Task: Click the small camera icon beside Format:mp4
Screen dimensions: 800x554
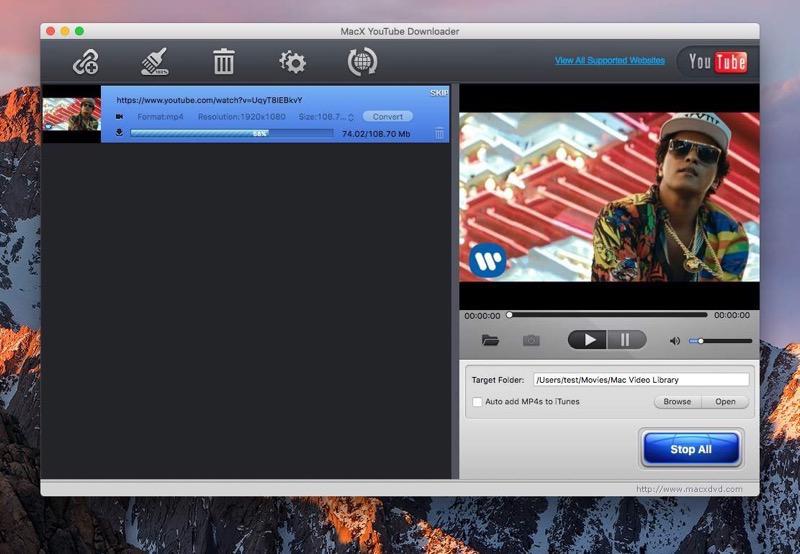Action: tap(119, 117)
